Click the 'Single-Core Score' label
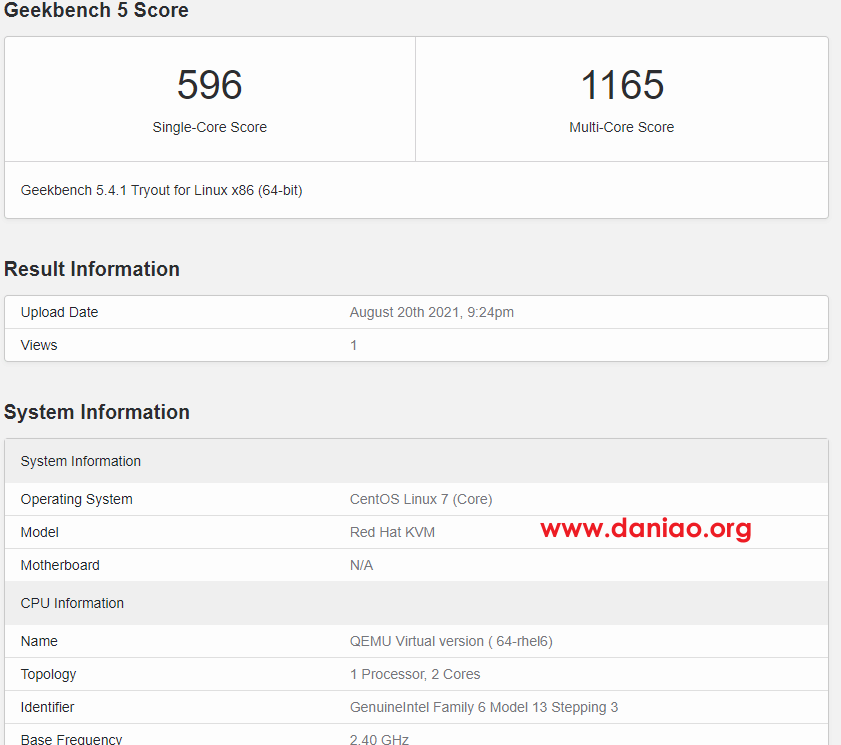This screenshot has height=745, width=841. 210,127
